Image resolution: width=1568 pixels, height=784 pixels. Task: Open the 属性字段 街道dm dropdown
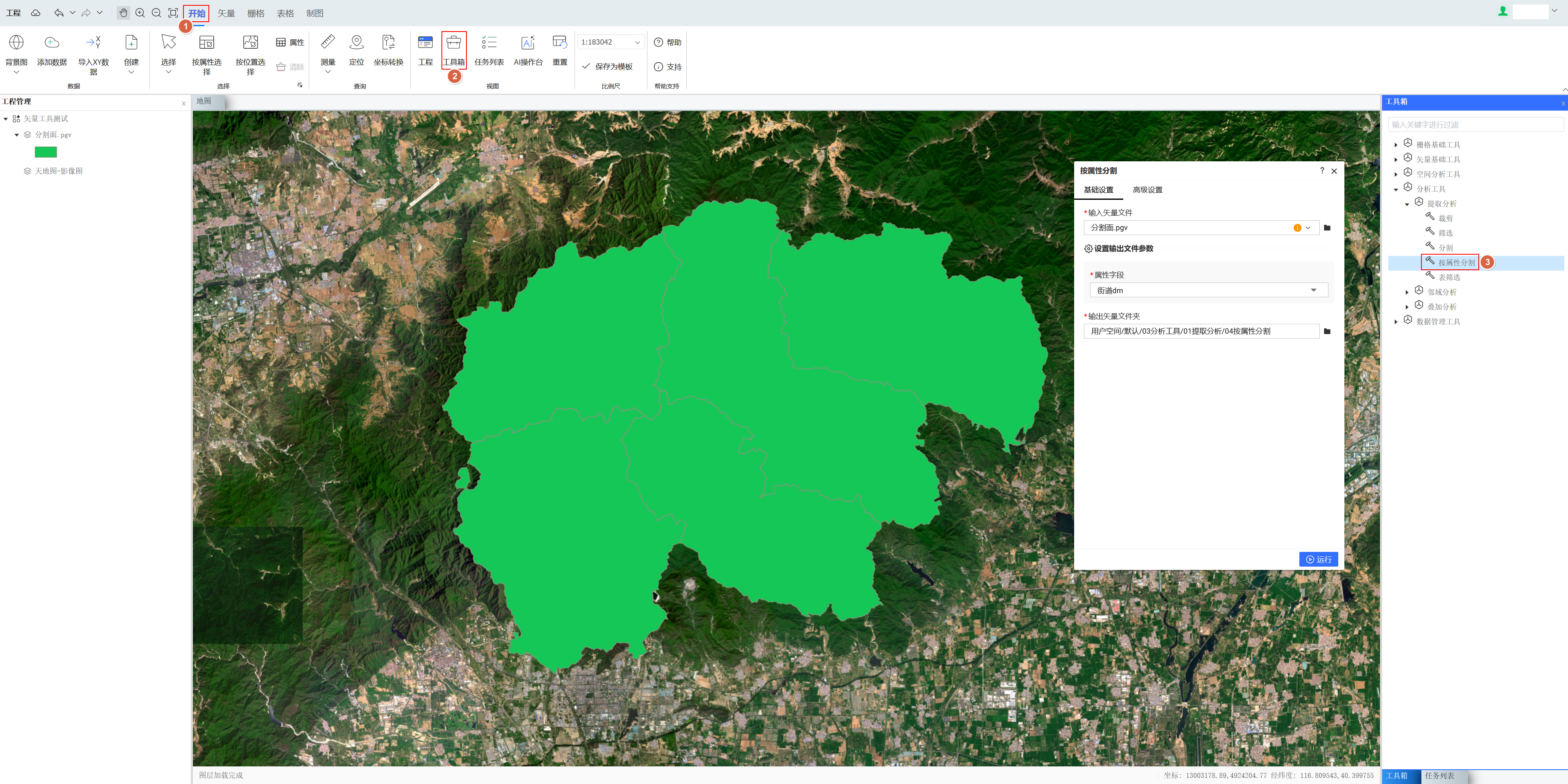(1208, 290)
